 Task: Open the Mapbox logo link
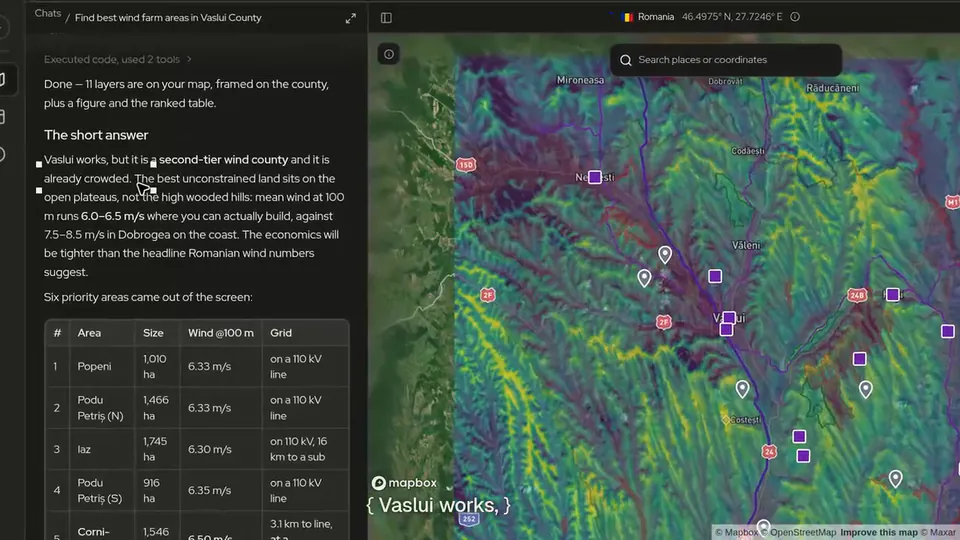coord(404,483)
